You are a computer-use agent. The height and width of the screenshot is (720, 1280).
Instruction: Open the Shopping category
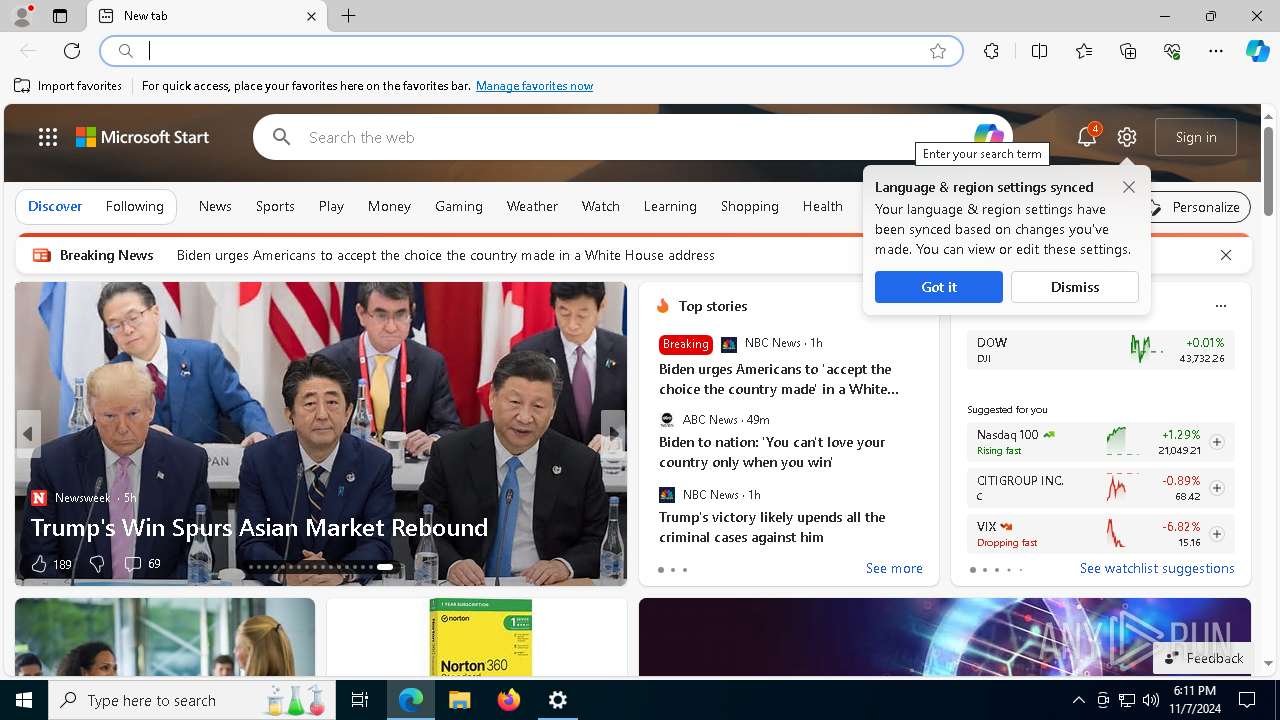[749, 206]
